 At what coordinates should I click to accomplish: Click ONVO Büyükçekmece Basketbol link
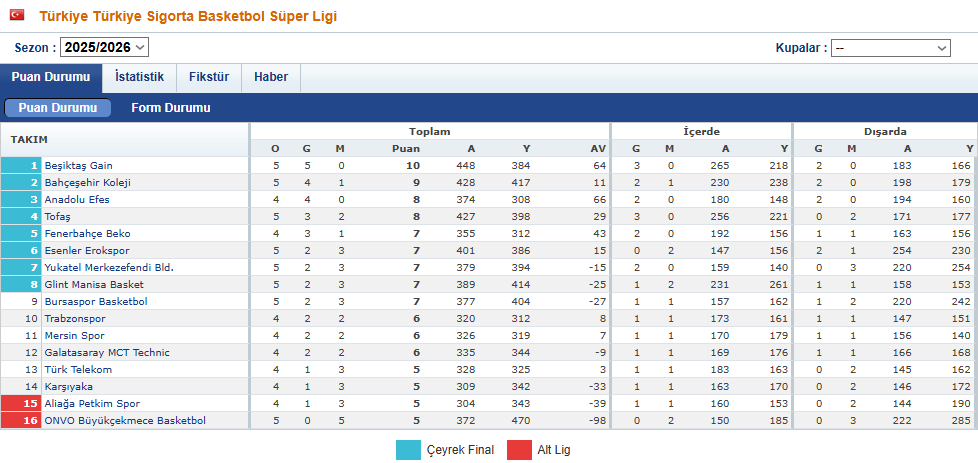pyautogui.click(x=125, y=421)
